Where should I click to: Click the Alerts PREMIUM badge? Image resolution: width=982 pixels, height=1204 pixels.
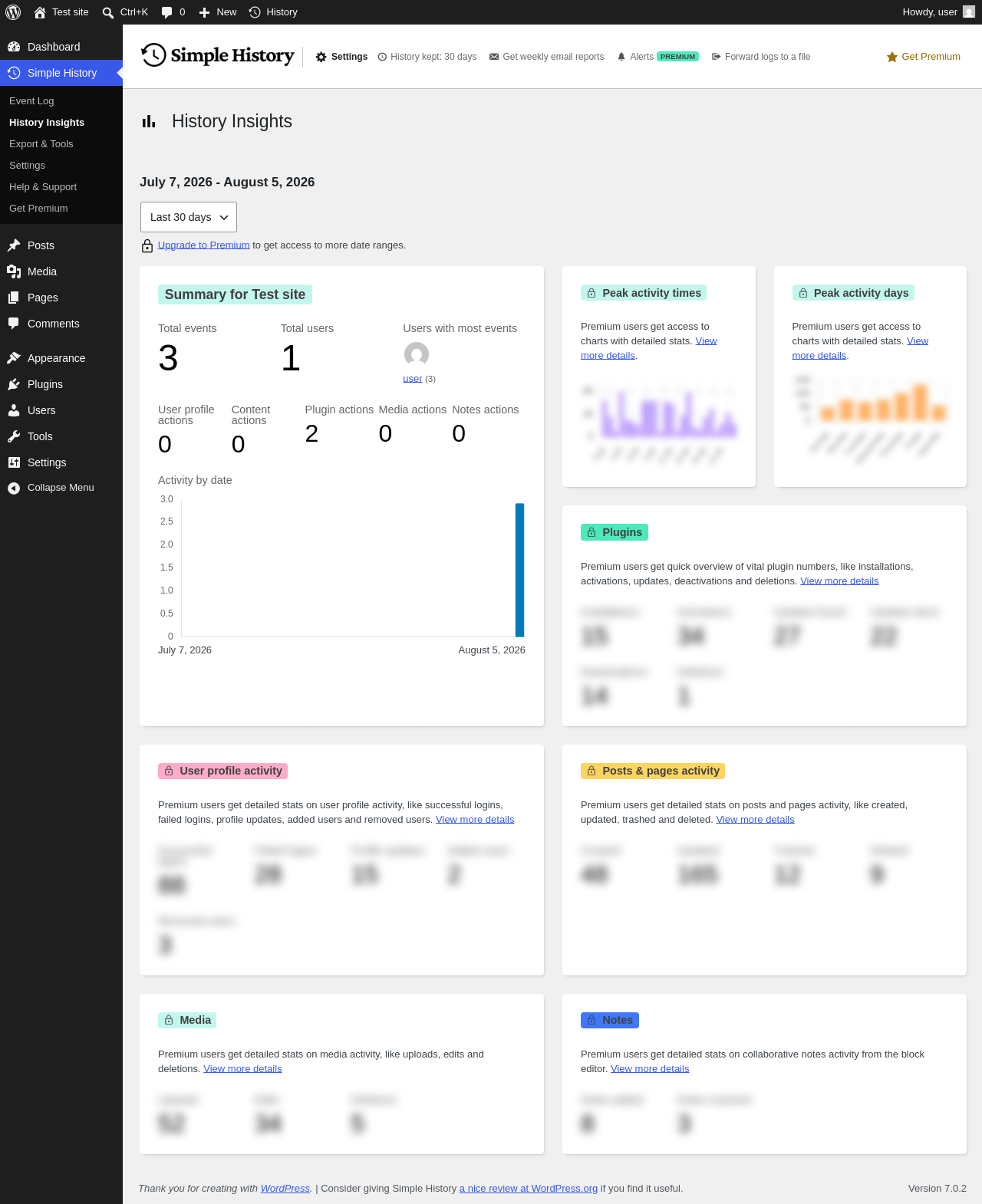678,57
